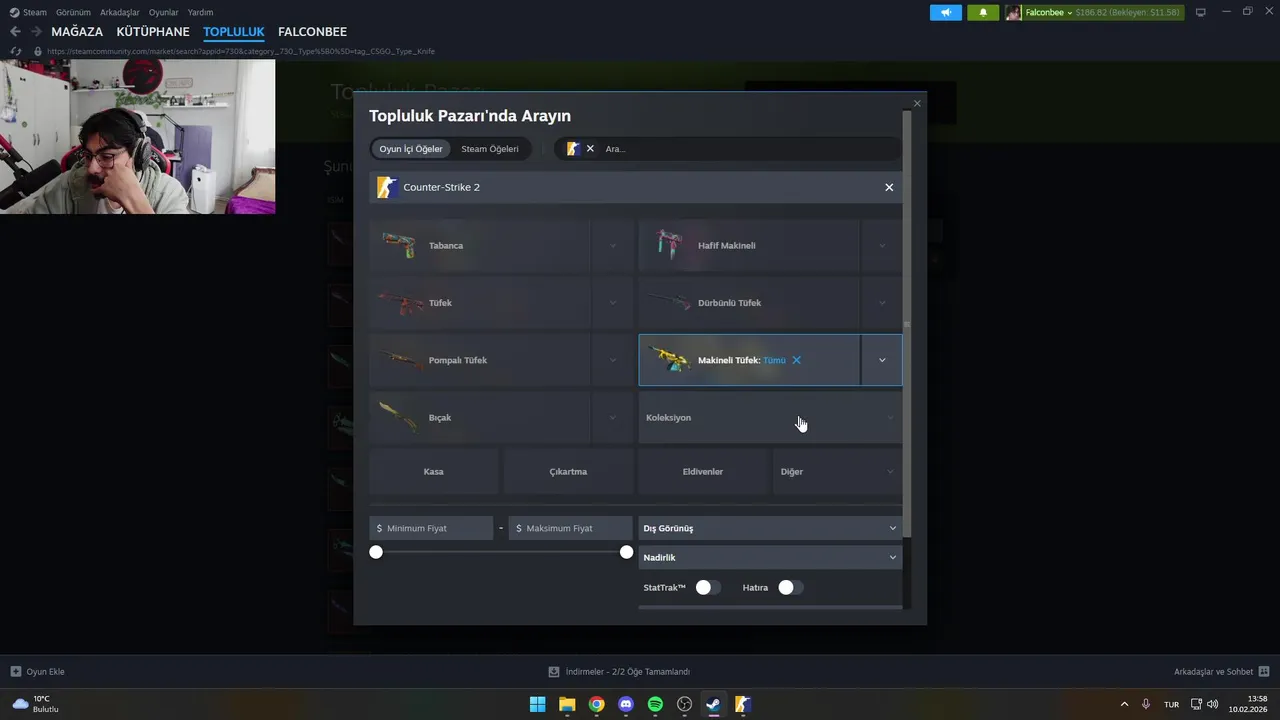Open the KÜTÜPHANE library tab

pyautogui.click(x=153, y=32)
